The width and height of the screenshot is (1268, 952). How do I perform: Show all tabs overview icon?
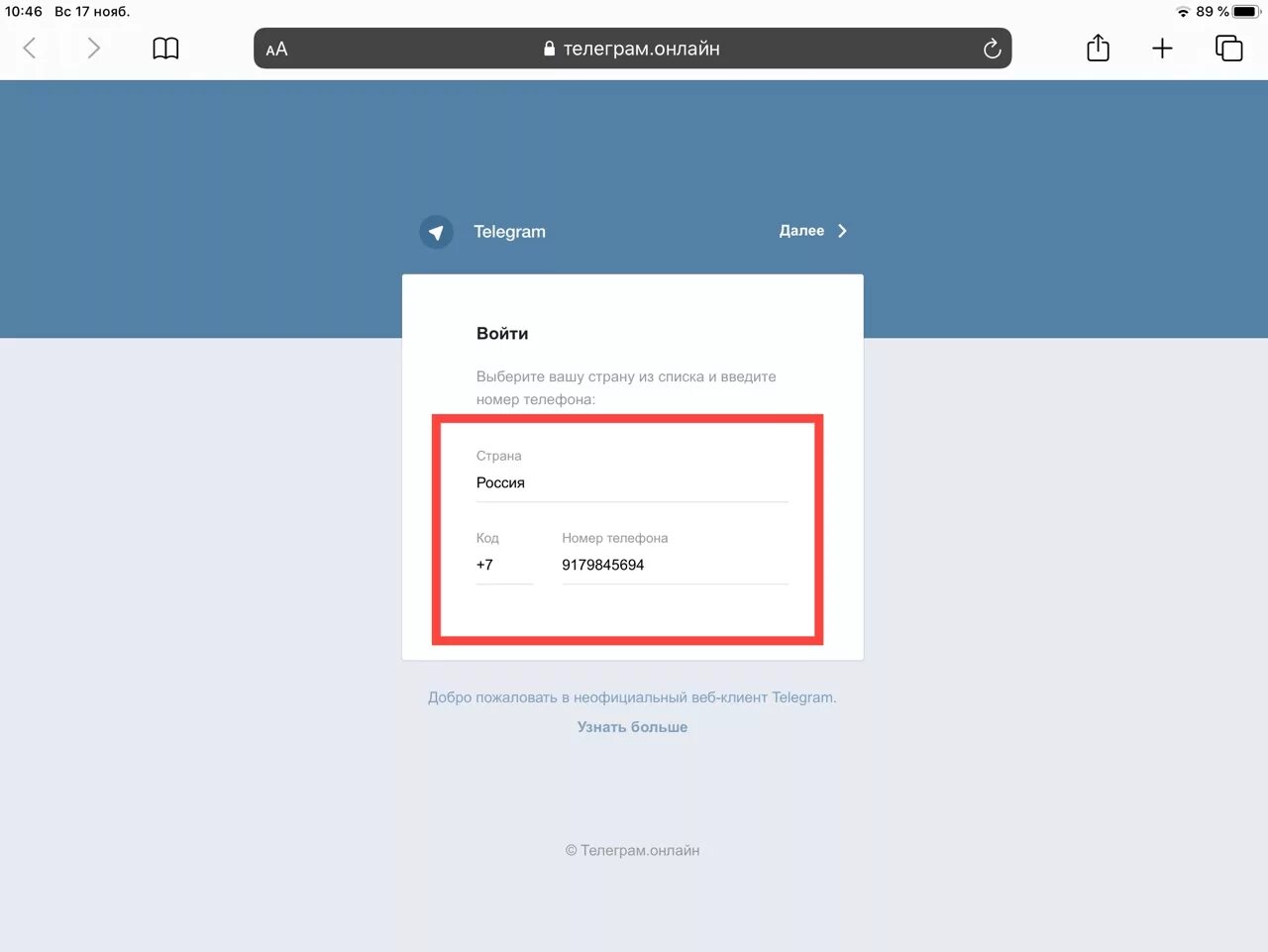click(x=1228, y=48)
